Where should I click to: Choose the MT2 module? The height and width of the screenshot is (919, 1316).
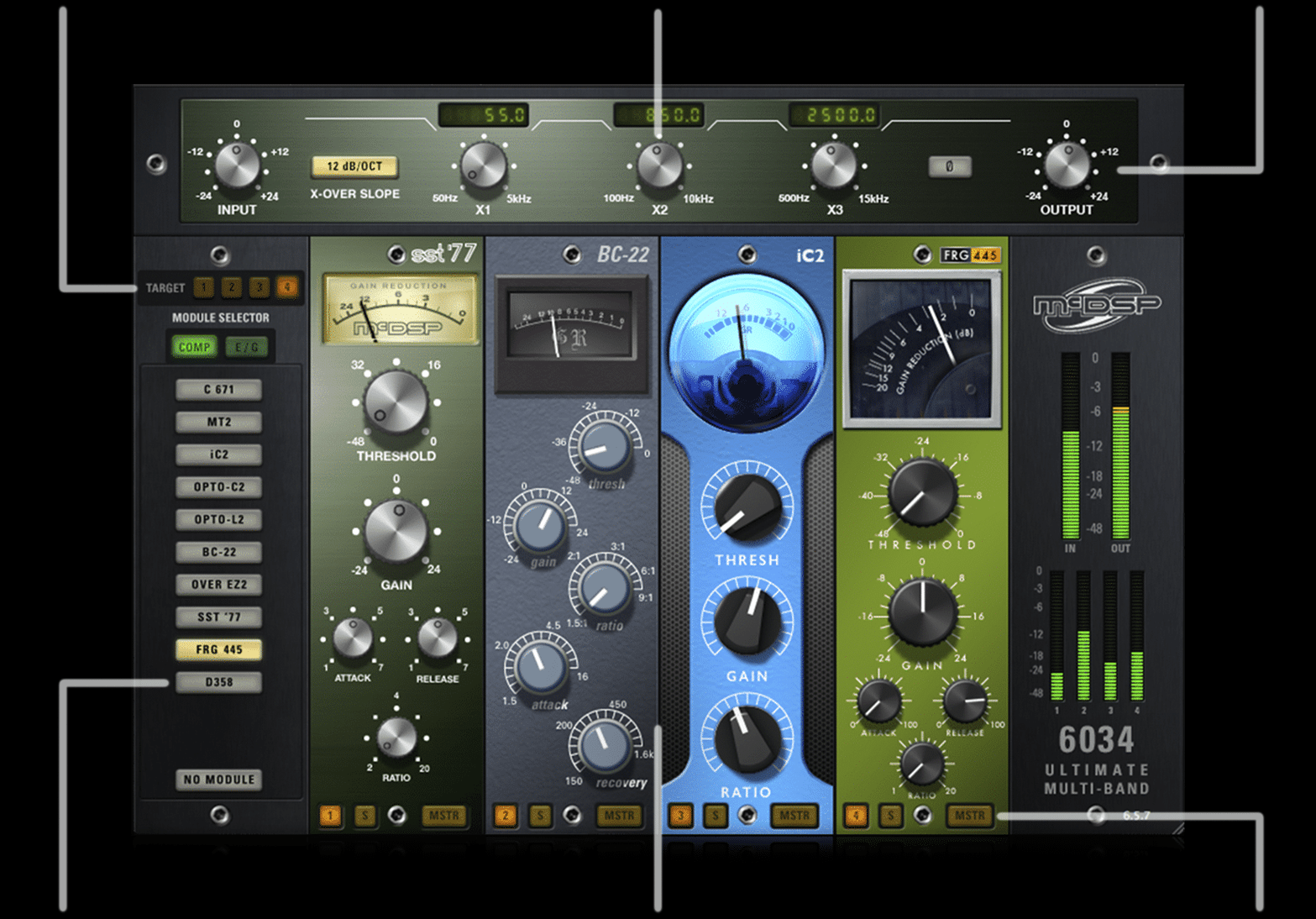tap(218, 422)
